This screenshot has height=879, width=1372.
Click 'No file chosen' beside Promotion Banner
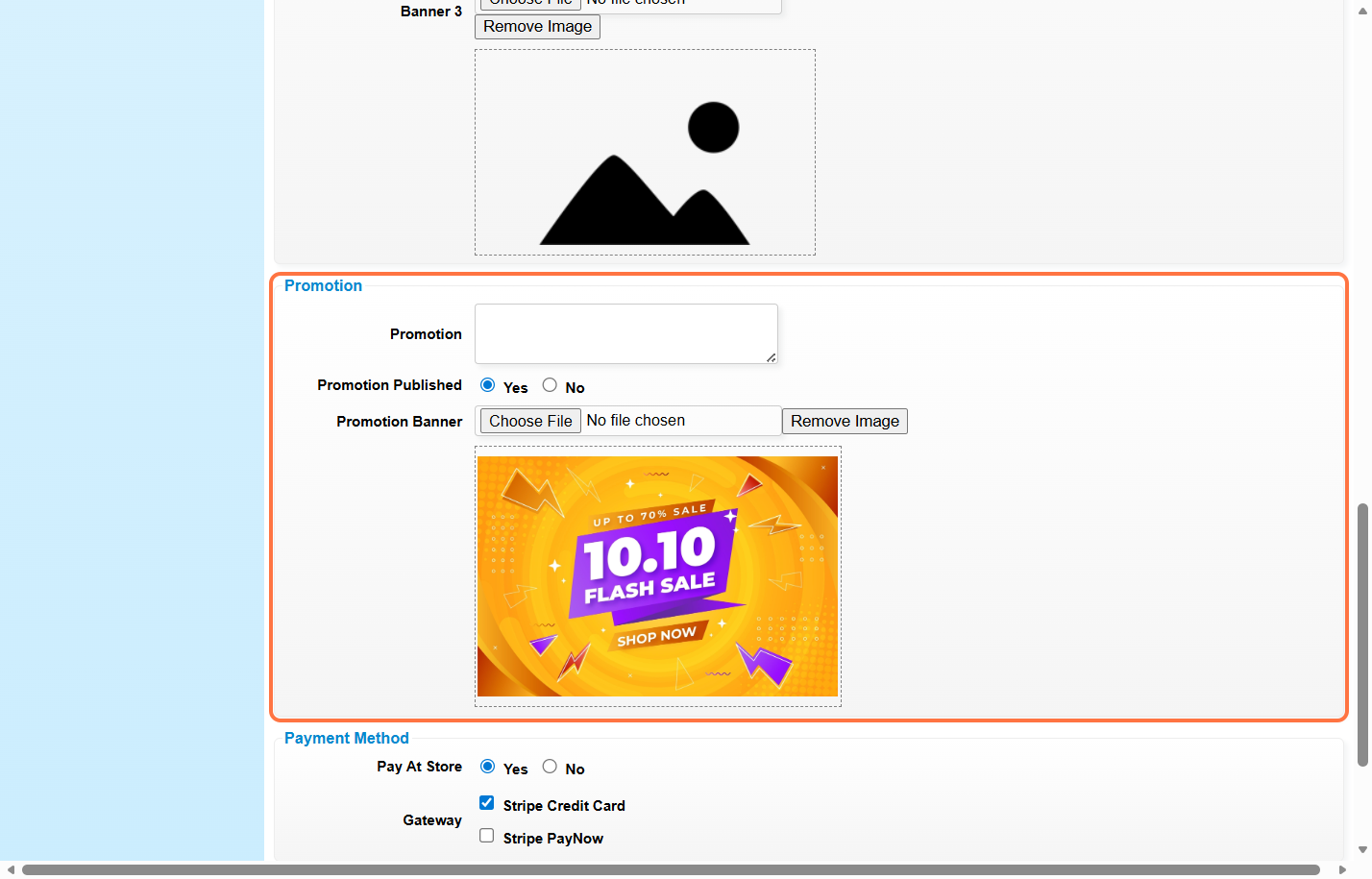pos(636,421)
